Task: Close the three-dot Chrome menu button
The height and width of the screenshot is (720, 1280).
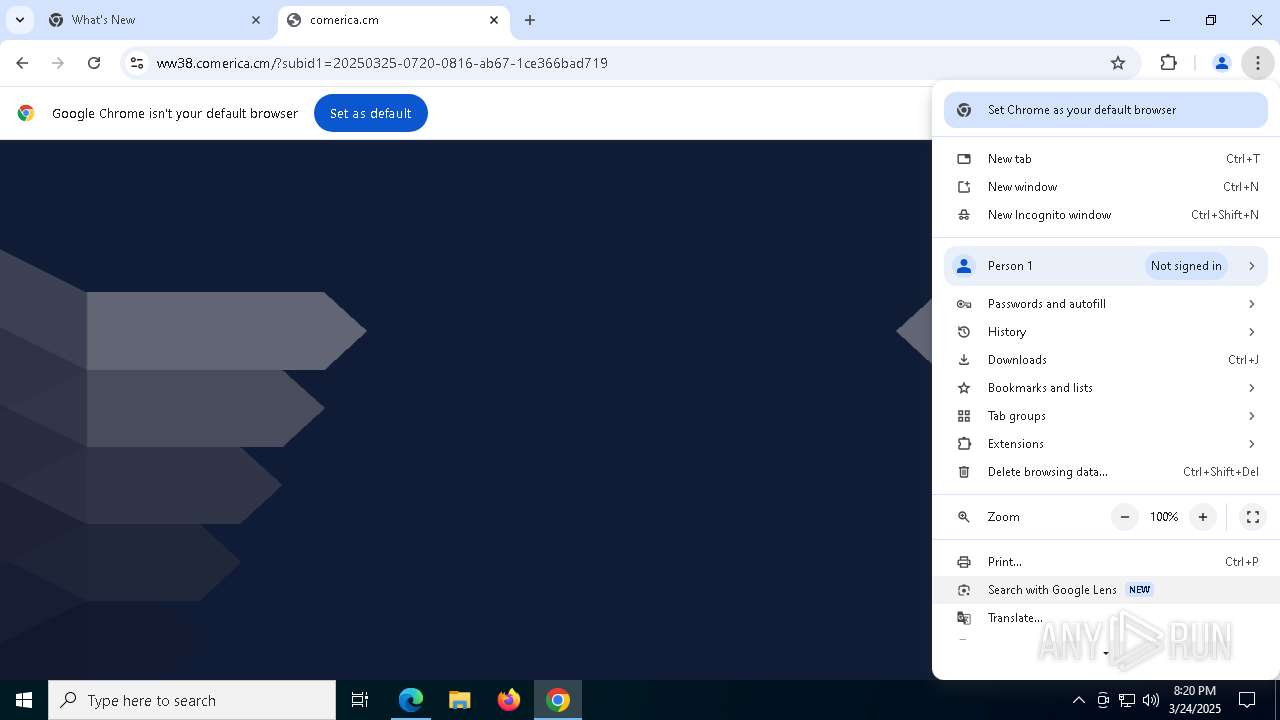Action: (x=1257, y=63)
